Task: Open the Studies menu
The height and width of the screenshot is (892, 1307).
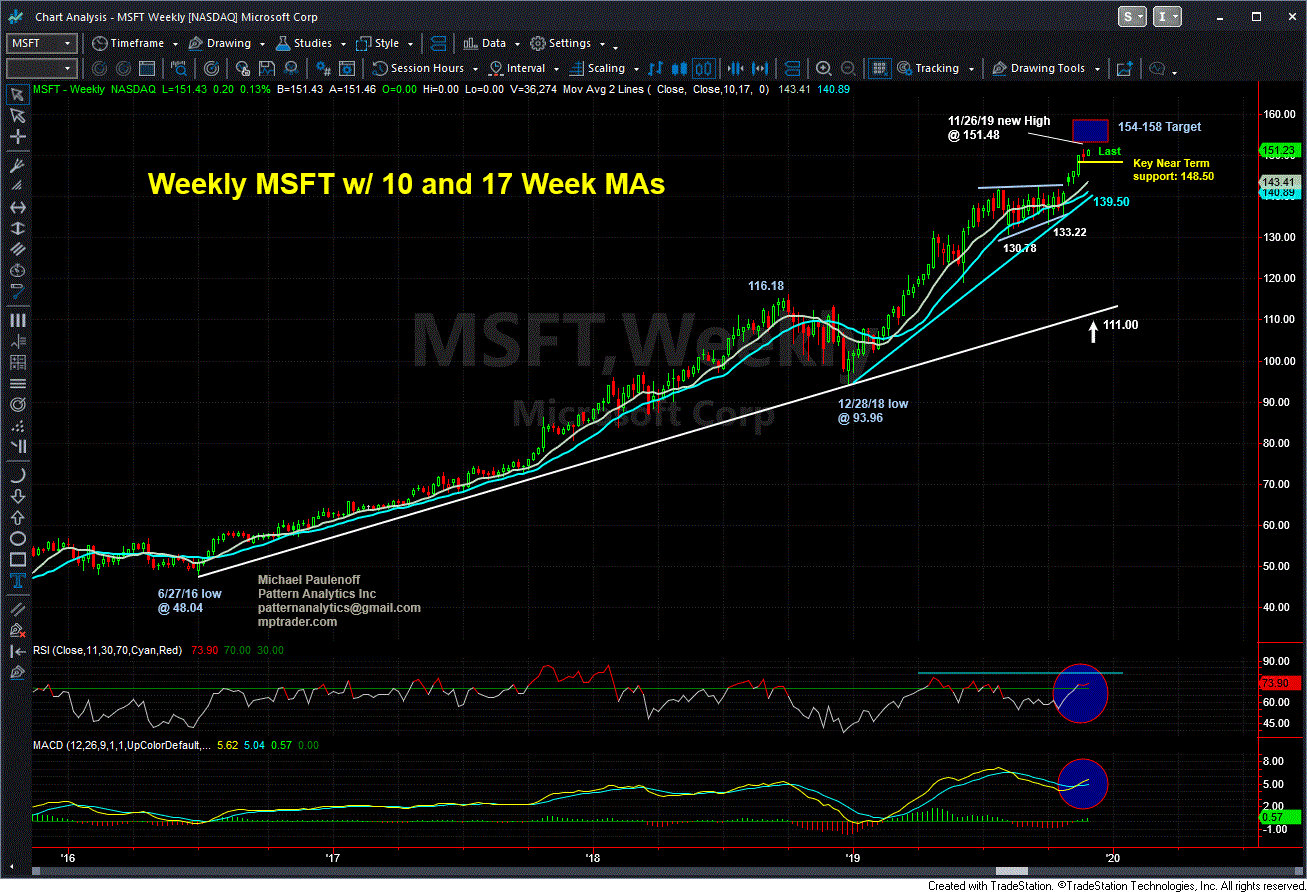Action: 303,43
